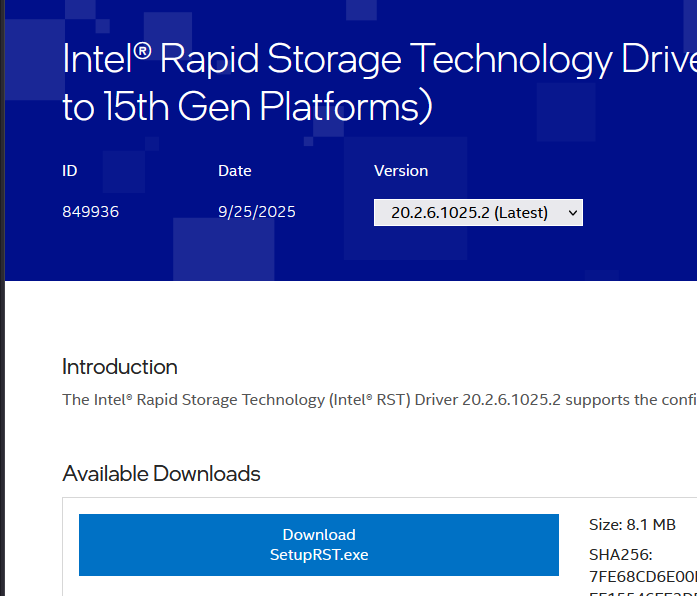Click the dark strip at the left window edge
The height and width of the screenshot is (596, 697).
click(2, 400)
